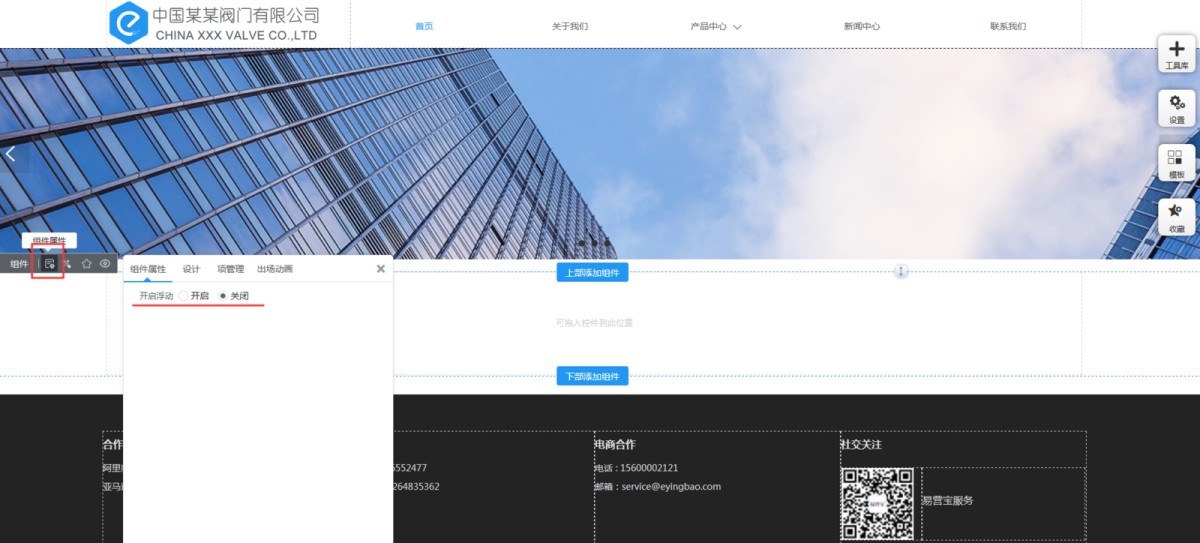Viewport: 1200px width, 543px height.
Task: Switch to the 项管理 tab
Action: [230, 269]
